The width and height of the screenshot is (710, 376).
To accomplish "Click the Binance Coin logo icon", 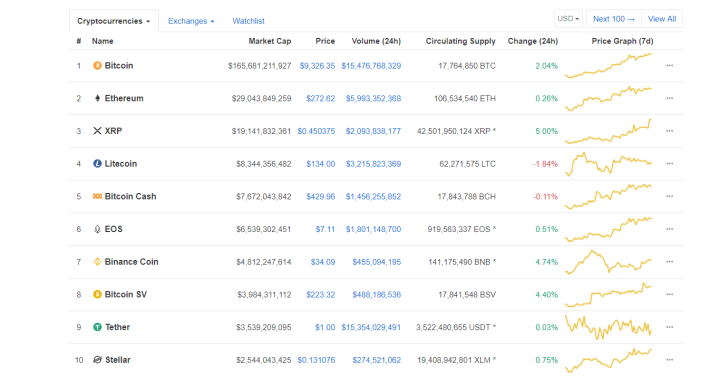I will pyautogui.click(x=97, y=262).
